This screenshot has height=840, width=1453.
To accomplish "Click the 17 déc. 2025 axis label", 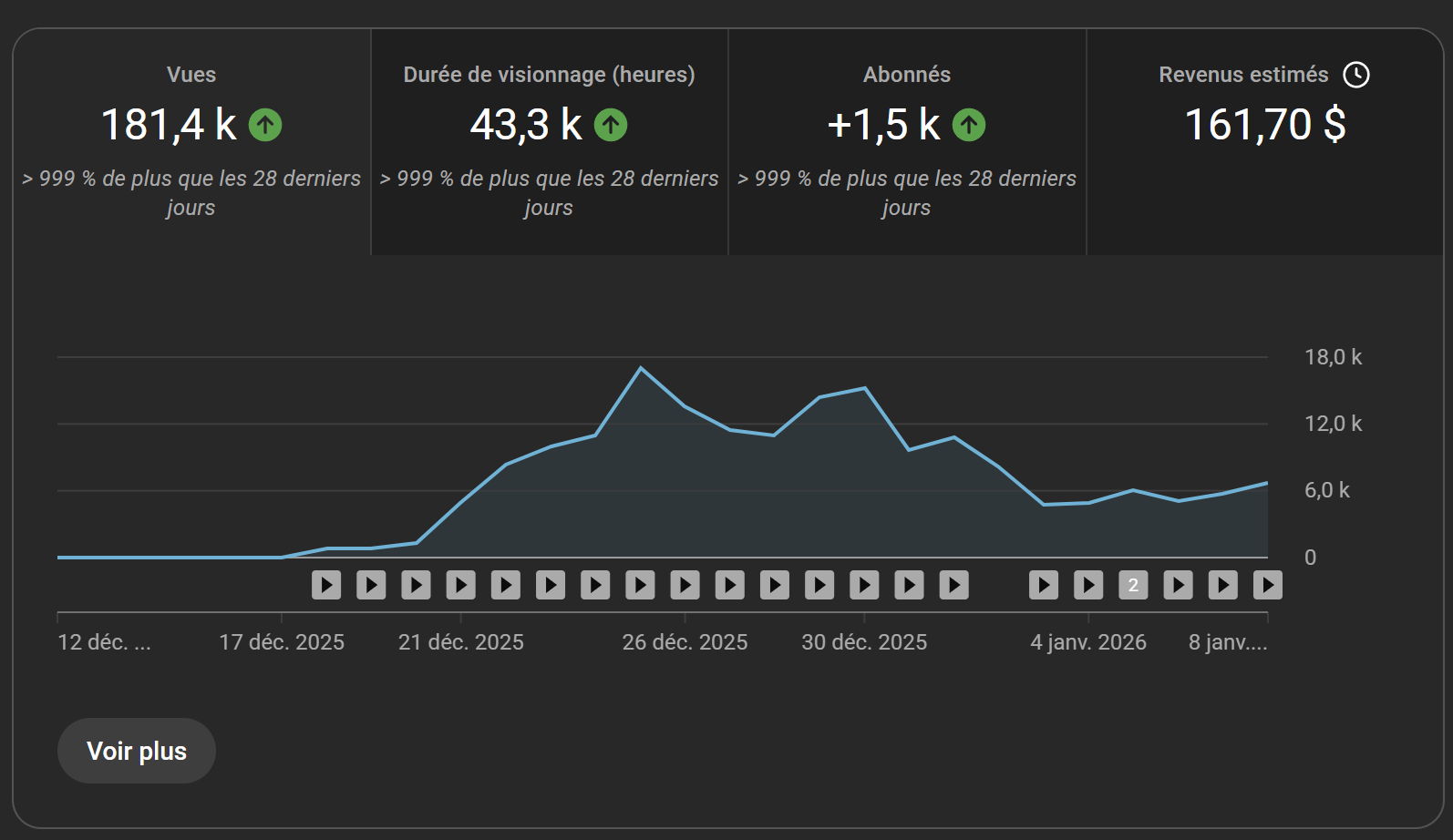I will (282, 642).
